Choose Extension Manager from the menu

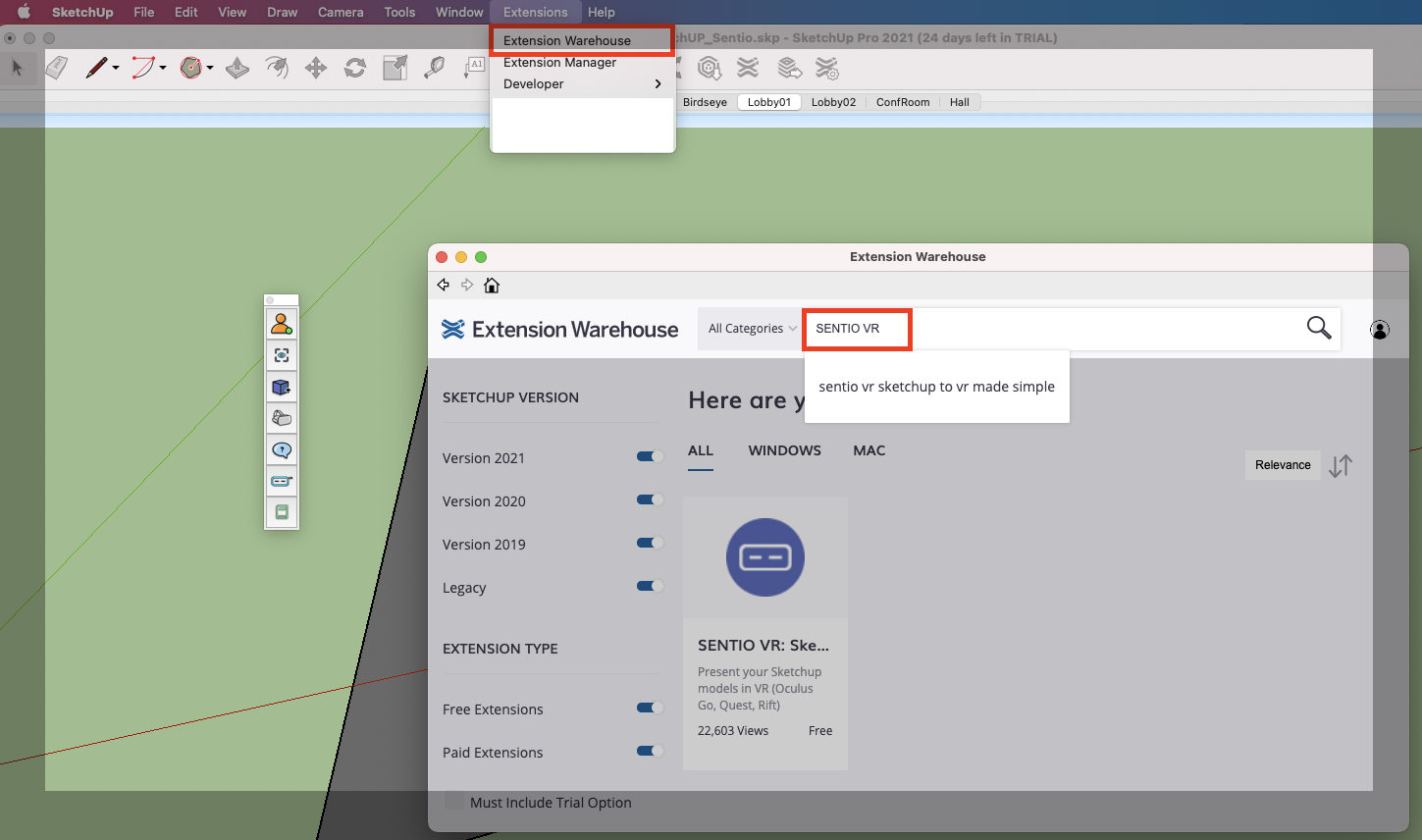[583, 62]
